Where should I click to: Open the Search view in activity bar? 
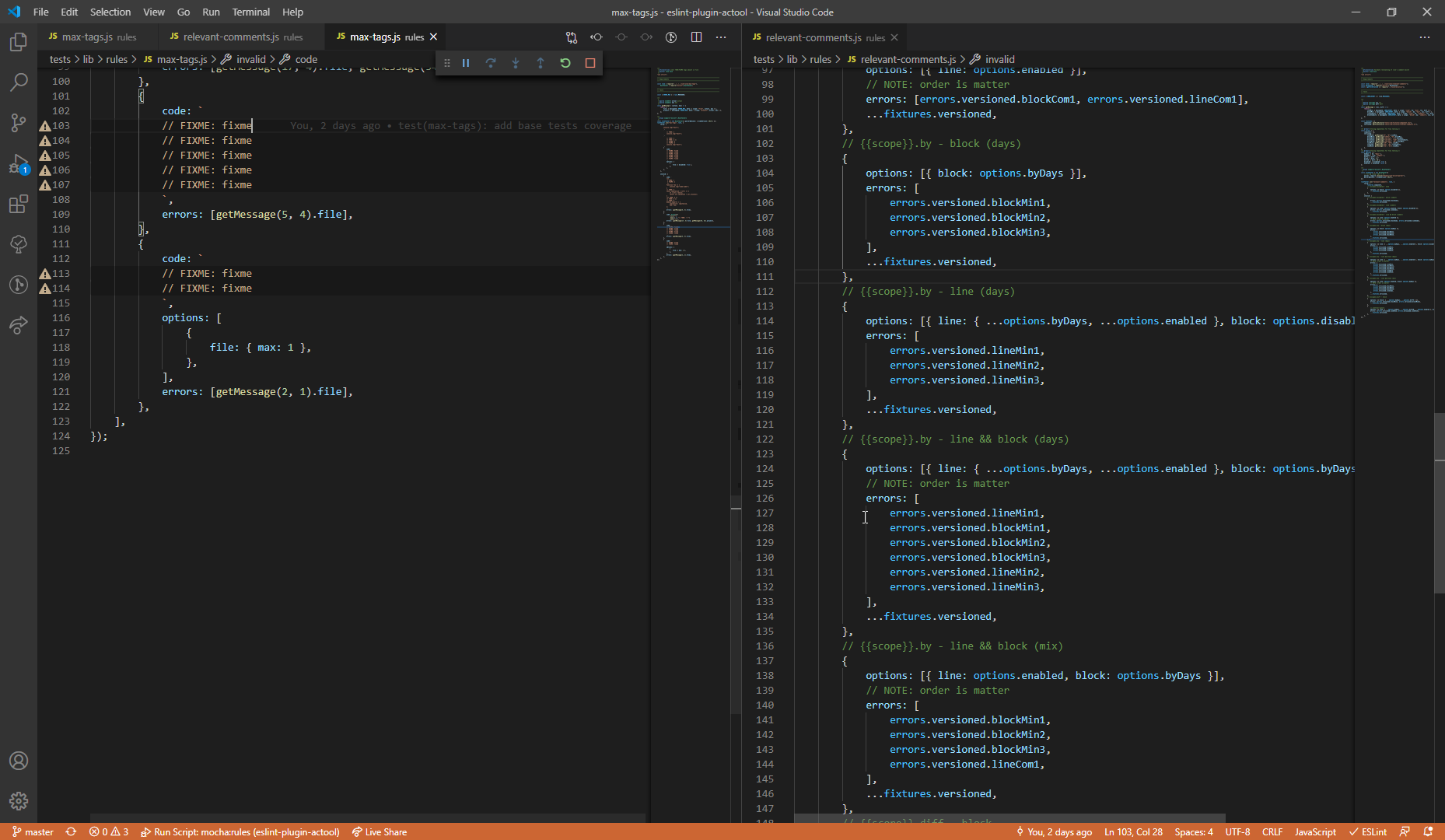[x=19, y=82]
